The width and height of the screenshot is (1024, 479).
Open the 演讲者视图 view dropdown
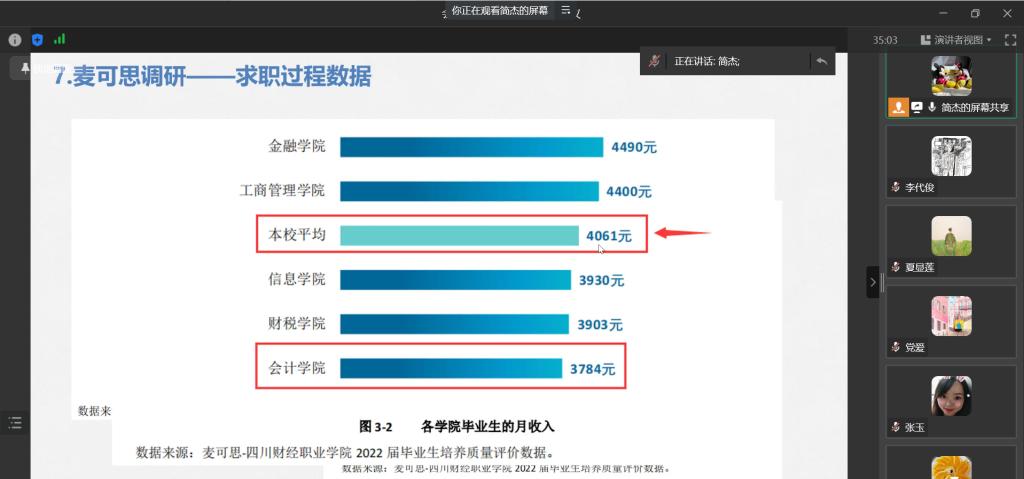click(x=963, y=40)
